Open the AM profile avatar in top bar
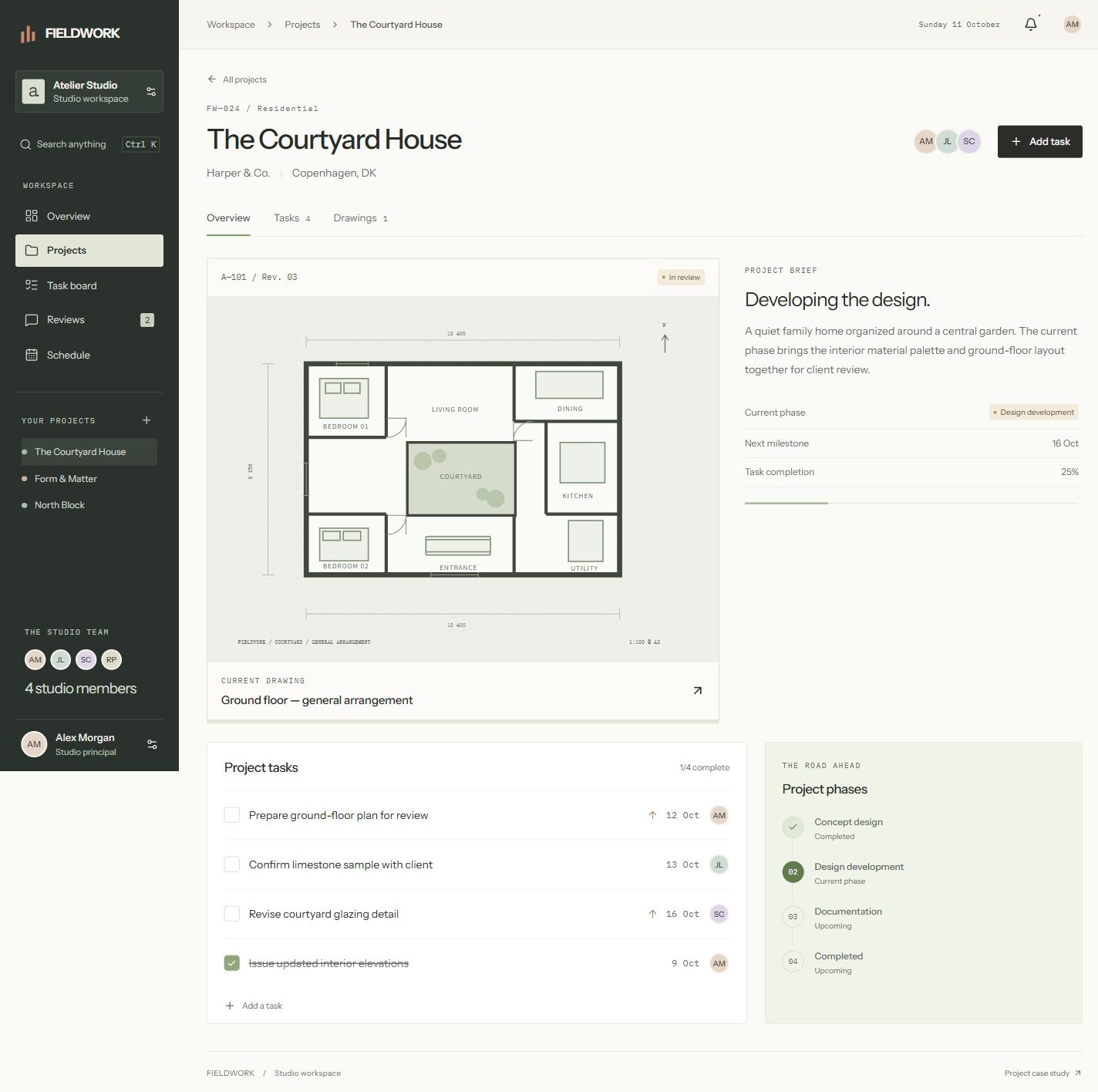This screenshot has height=1092, width=1098. [1072, 25]
